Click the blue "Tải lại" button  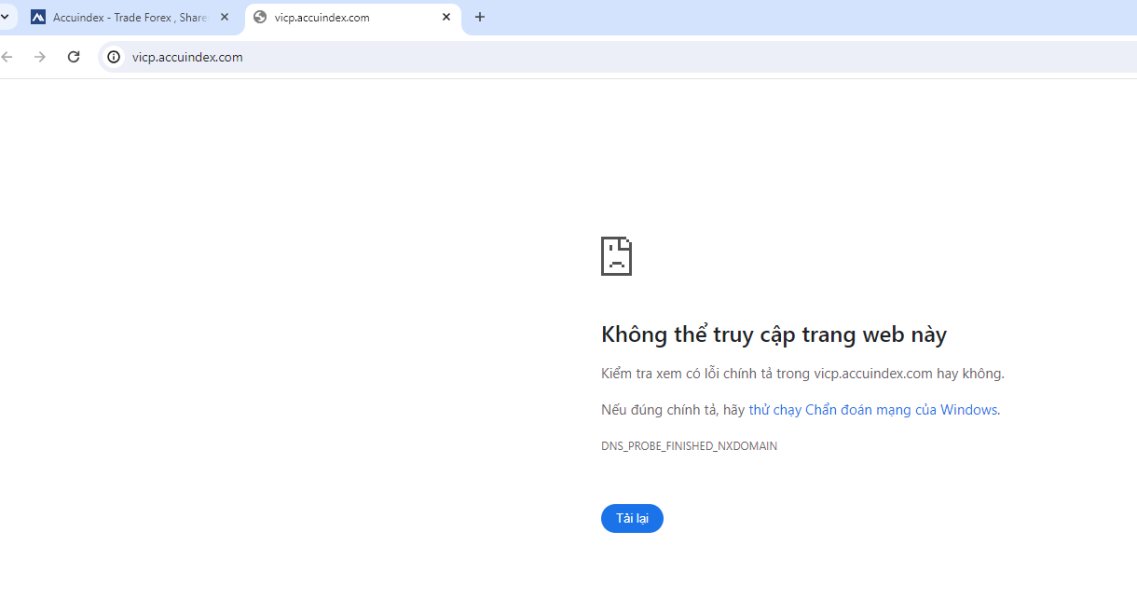tap(632, 518)
